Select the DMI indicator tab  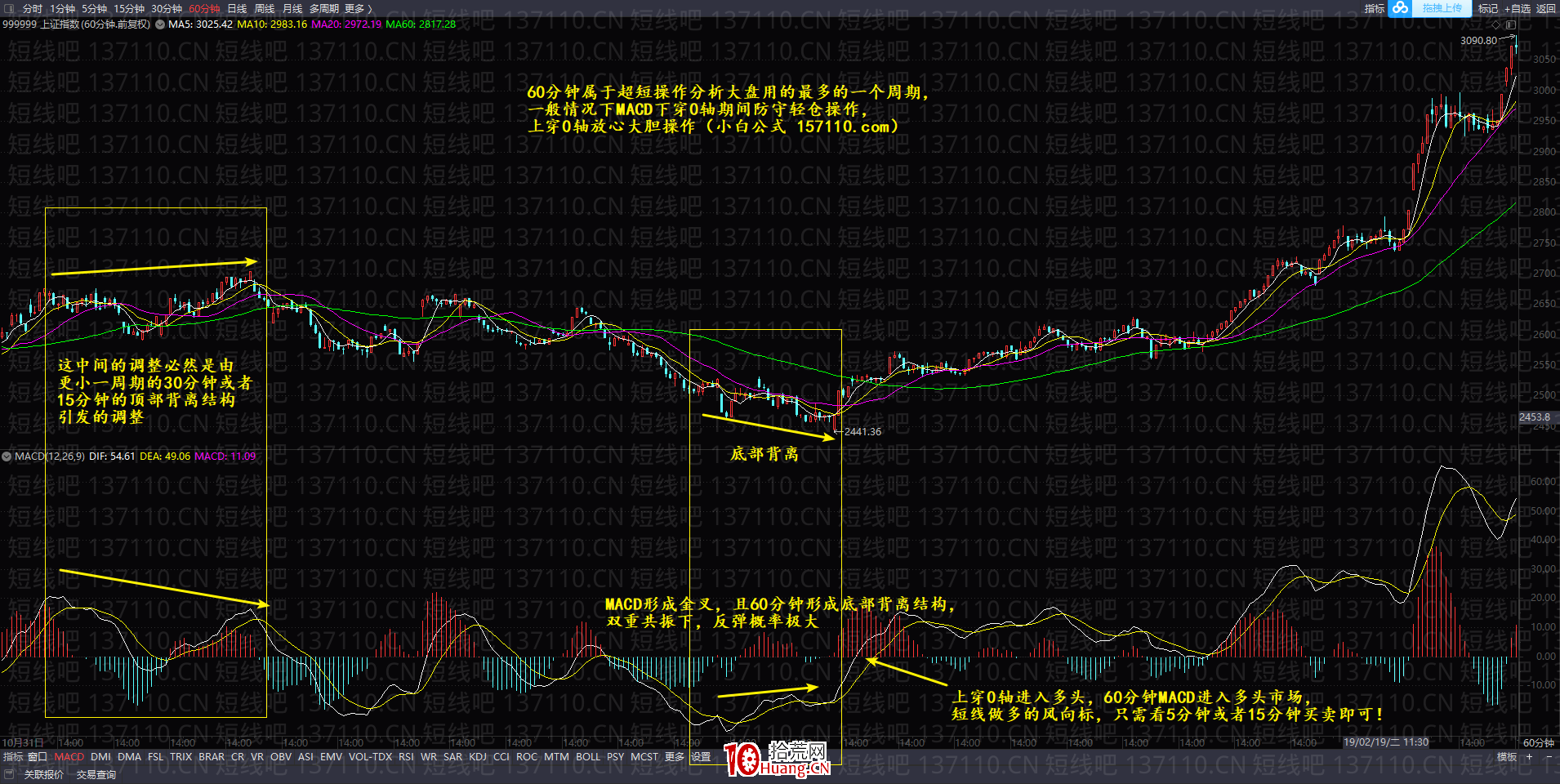tap(101, 757)
